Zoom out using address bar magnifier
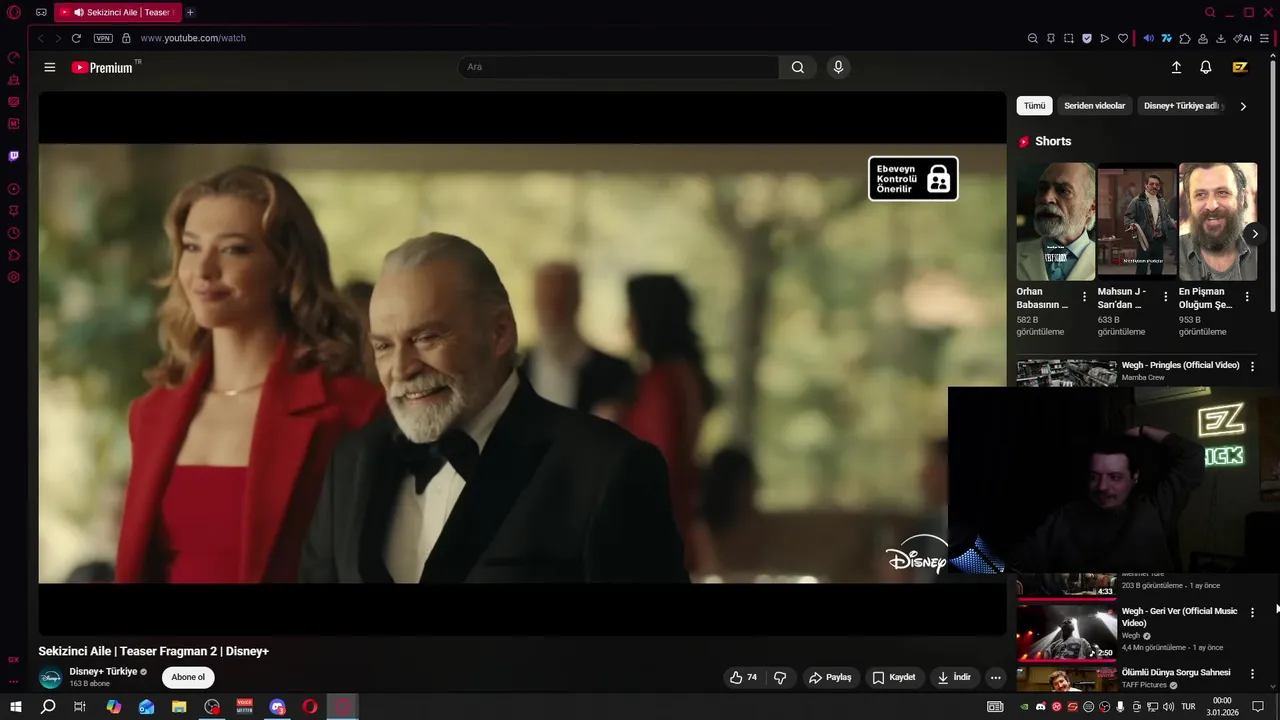Image resolution: width=1280 pixels, height=720 pixels. click(1033, 38)
